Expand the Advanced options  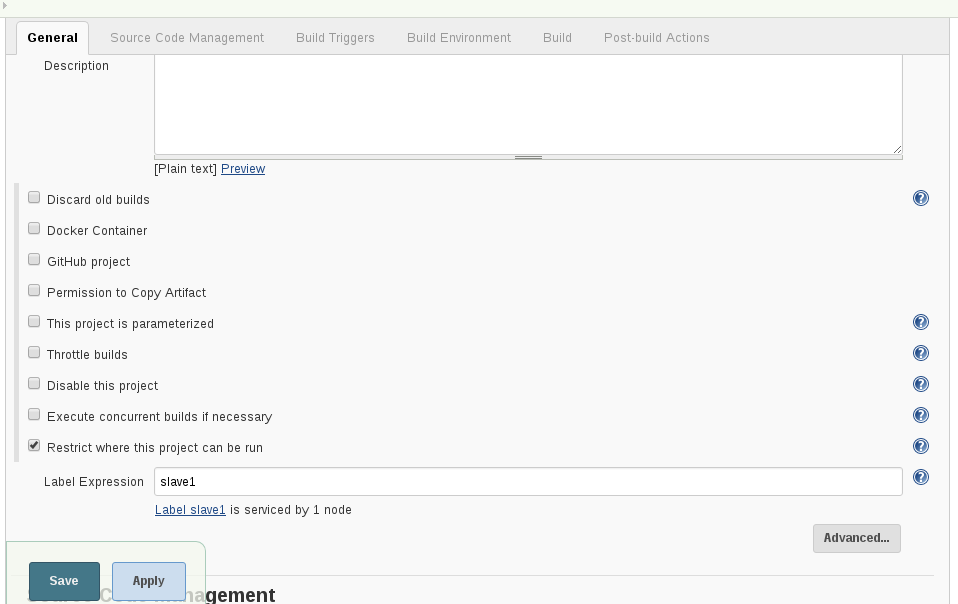pyautogui.click(x=856, y=538)
